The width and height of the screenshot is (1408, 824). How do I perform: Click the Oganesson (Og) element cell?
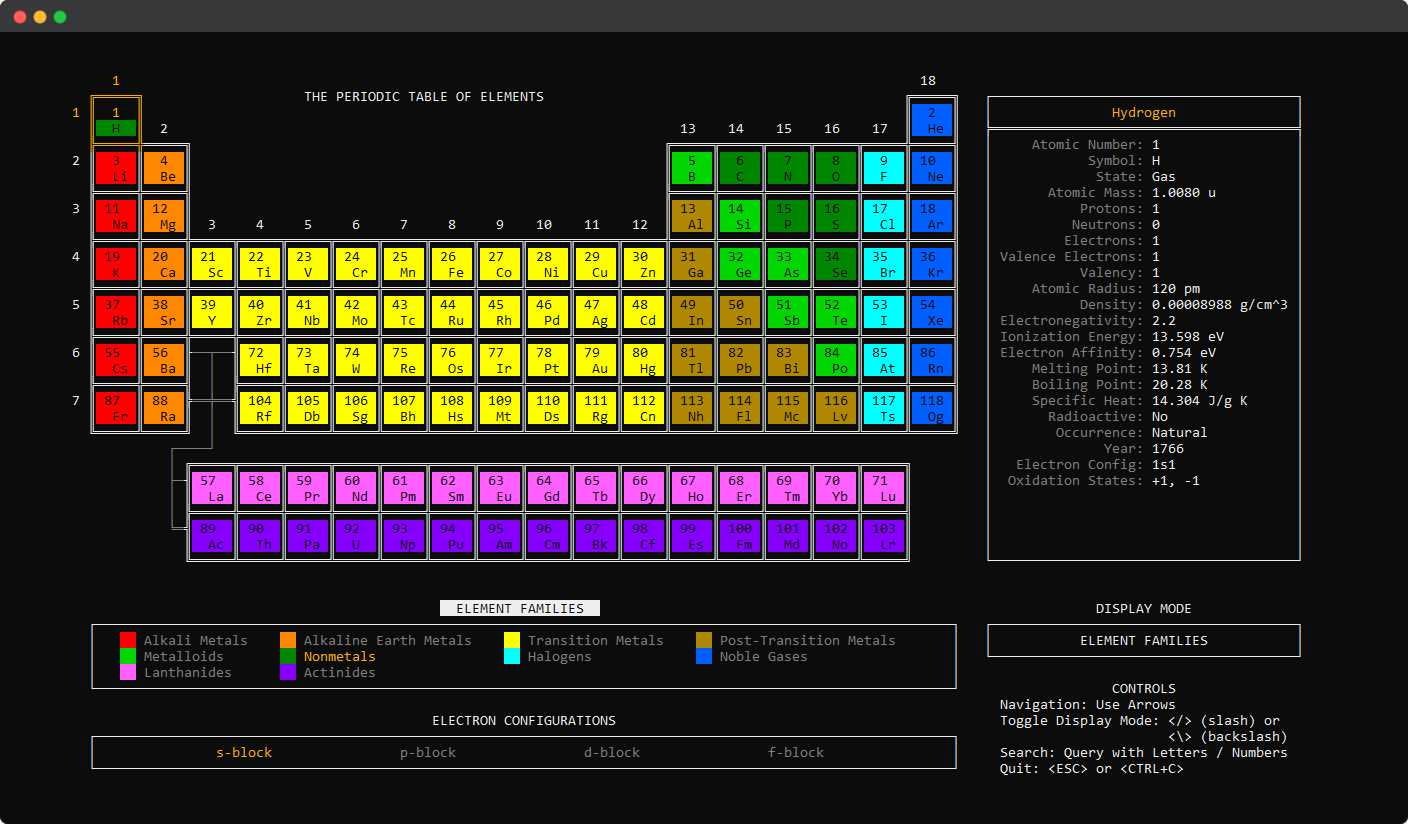[x=932, y=408]
